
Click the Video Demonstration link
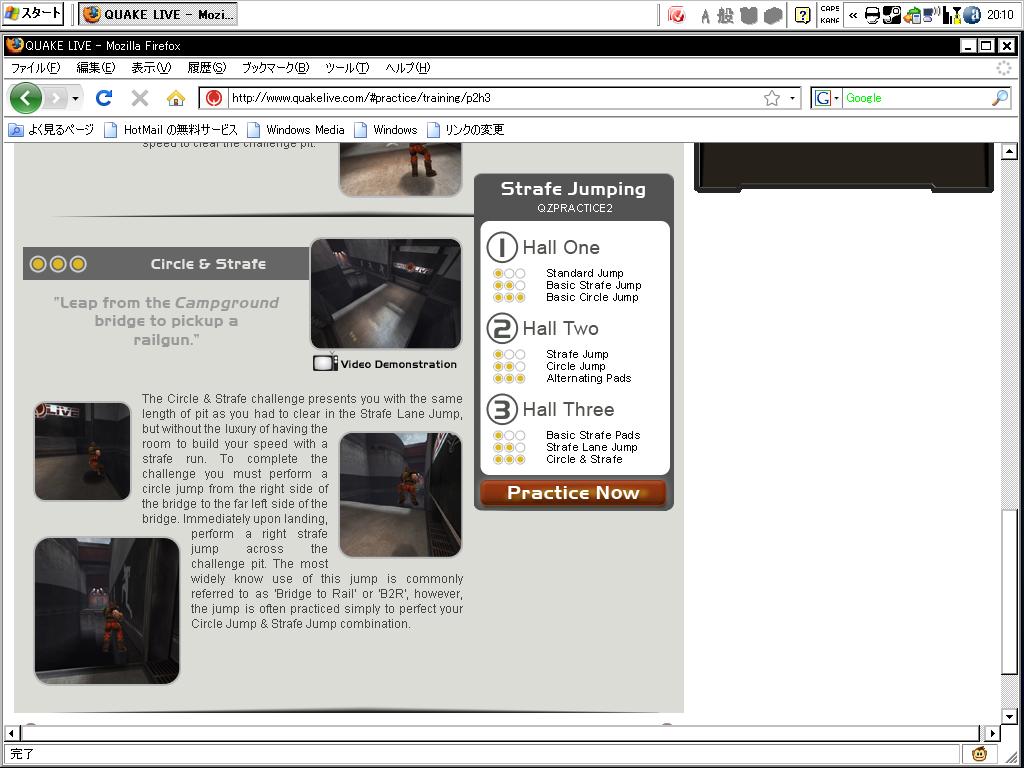coord(398,364)
